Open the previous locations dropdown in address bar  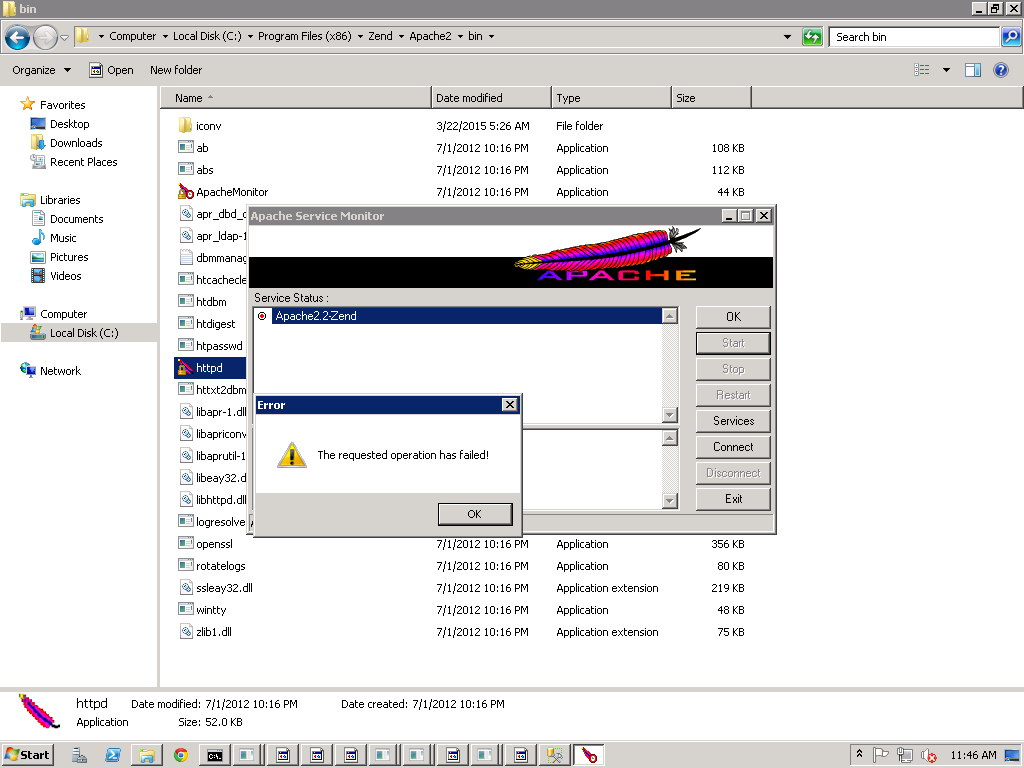[788, 37]
